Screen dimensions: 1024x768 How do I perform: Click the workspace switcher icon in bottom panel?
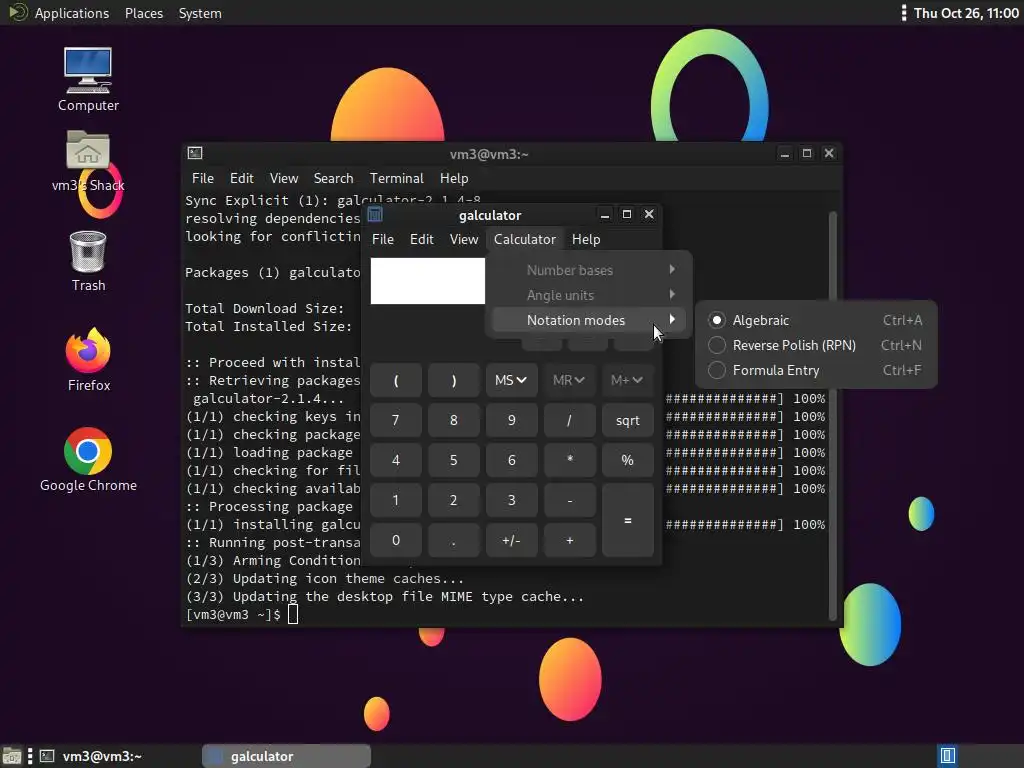pos(948,756)
